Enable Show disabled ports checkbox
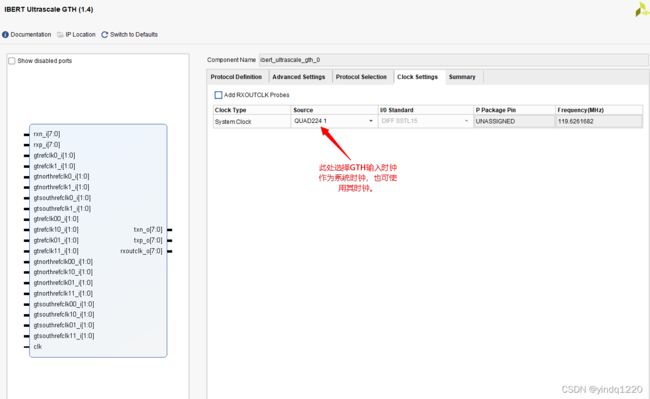Image resolution: width=650 pixels, height=399 pixels. 12,61
